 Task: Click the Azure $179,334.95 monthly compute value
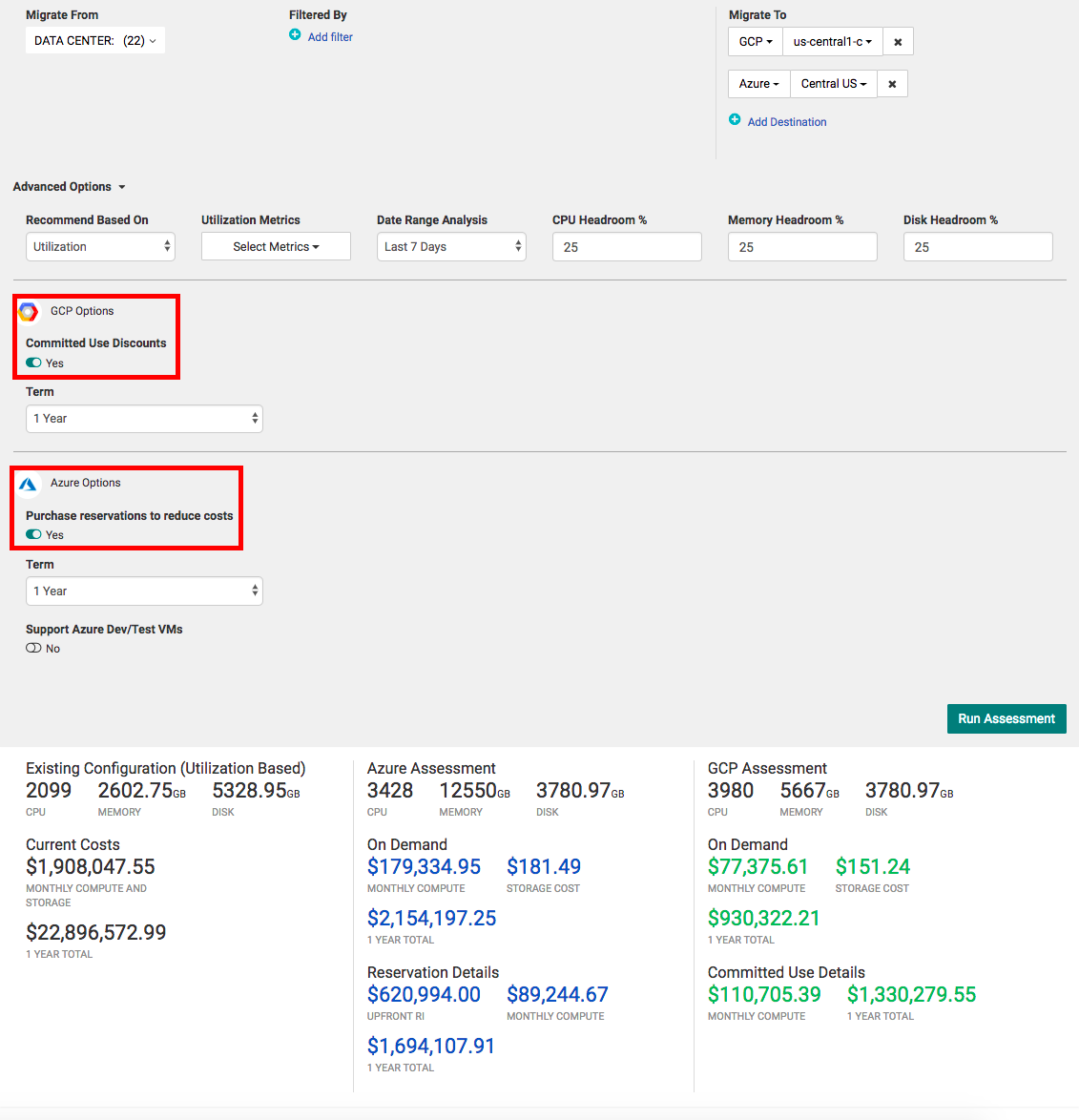425,867
